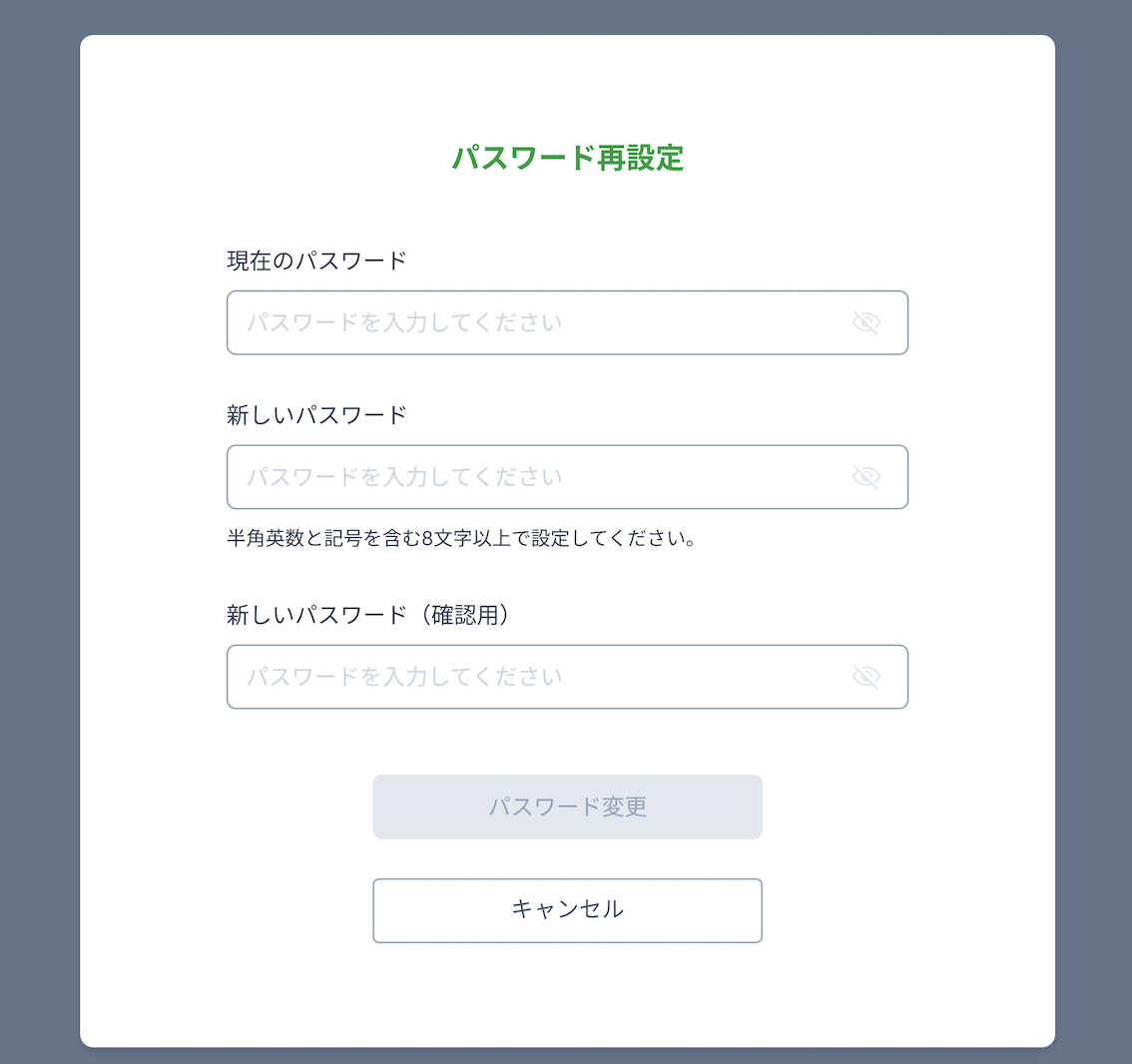Select the 新しいパスワード（確認用） input field

click(x=567, y=677)
